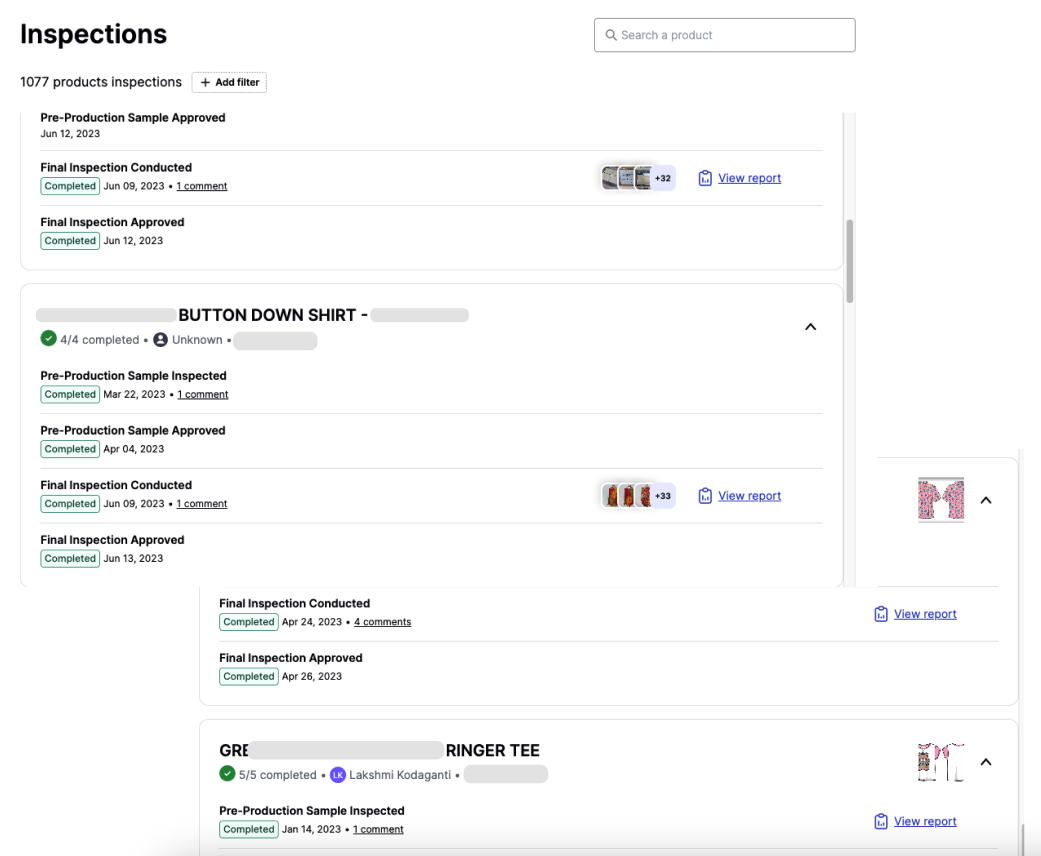
Task: Click Completed badge dated Apr 26, 2023
Action: click(x=249, y=677)
